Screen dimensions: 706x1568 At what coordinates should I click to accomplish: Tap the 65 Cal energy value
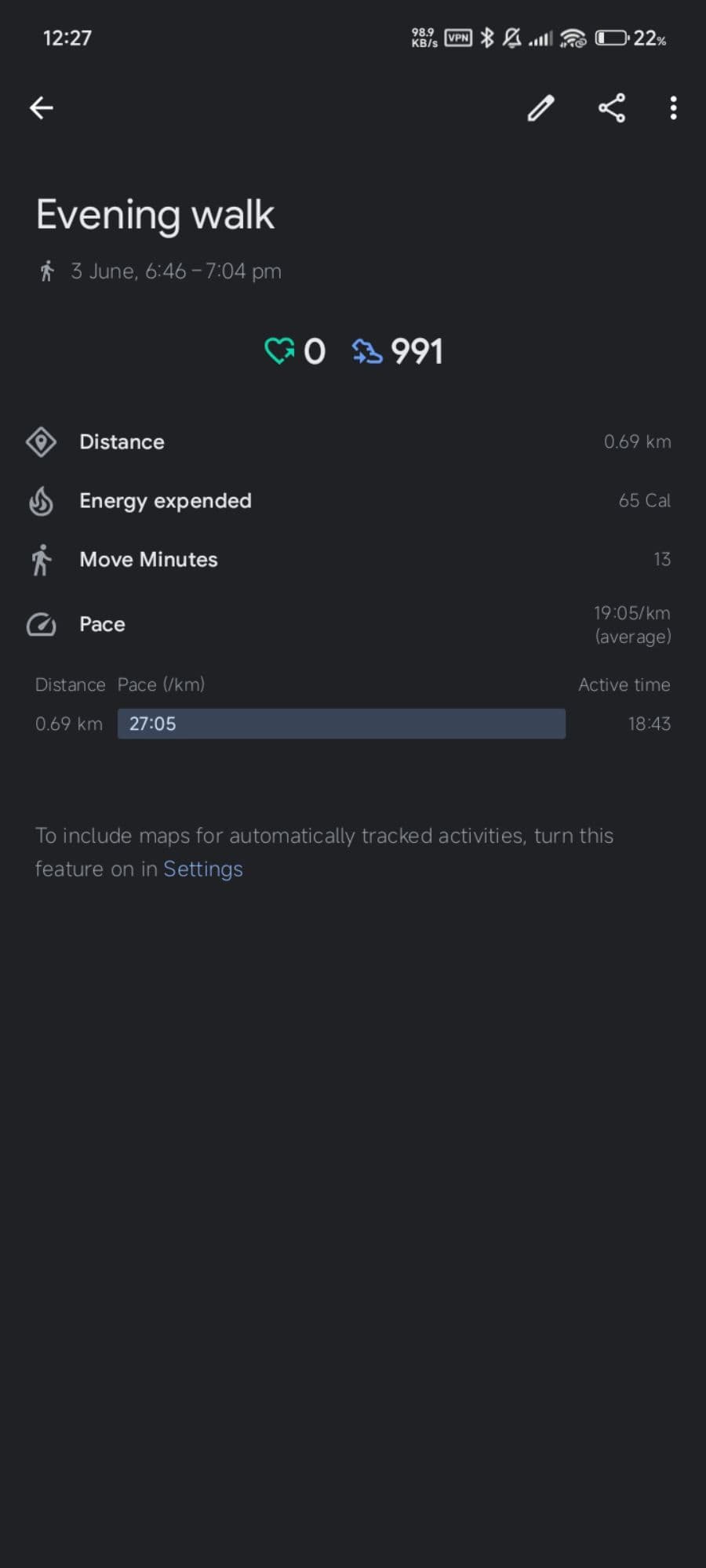point(644,501)
